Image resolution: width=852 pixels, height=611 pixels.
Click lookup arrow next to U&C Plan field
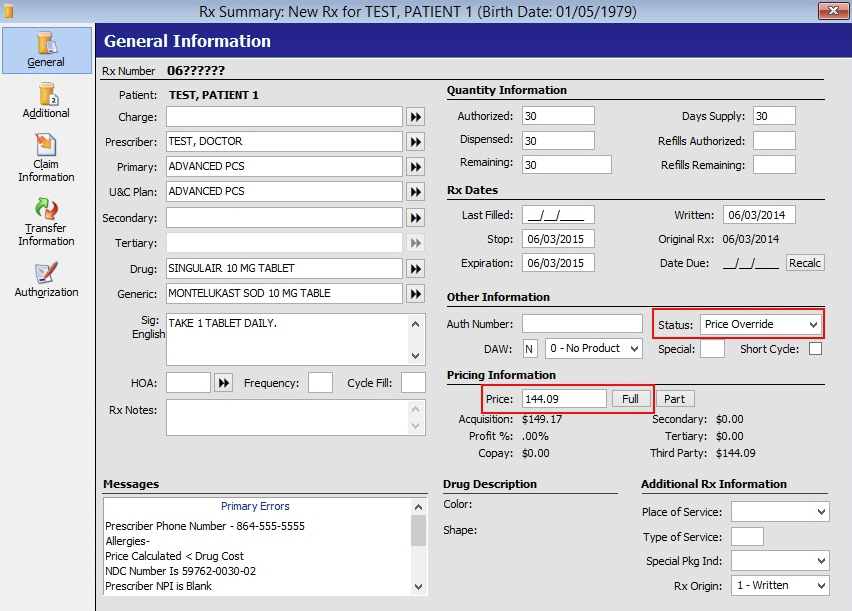coord(416,192)
